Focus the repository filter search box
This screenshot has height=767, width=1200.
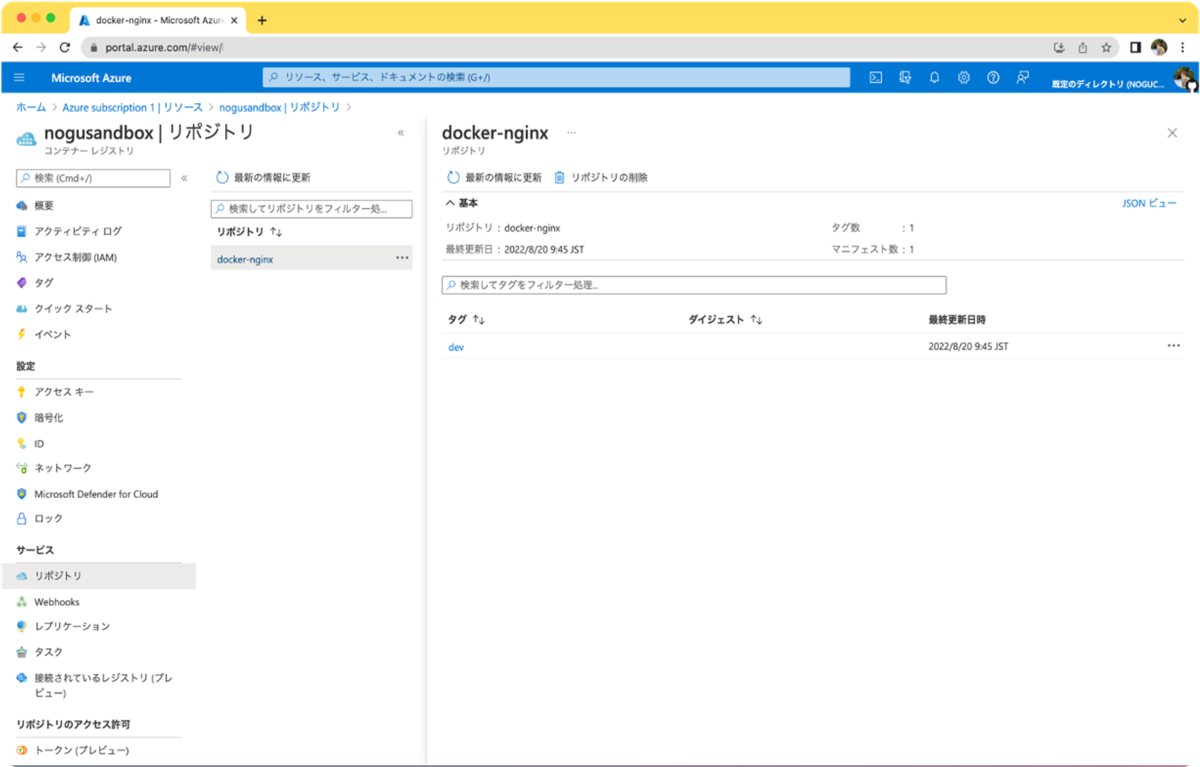[x=312, y=209]
